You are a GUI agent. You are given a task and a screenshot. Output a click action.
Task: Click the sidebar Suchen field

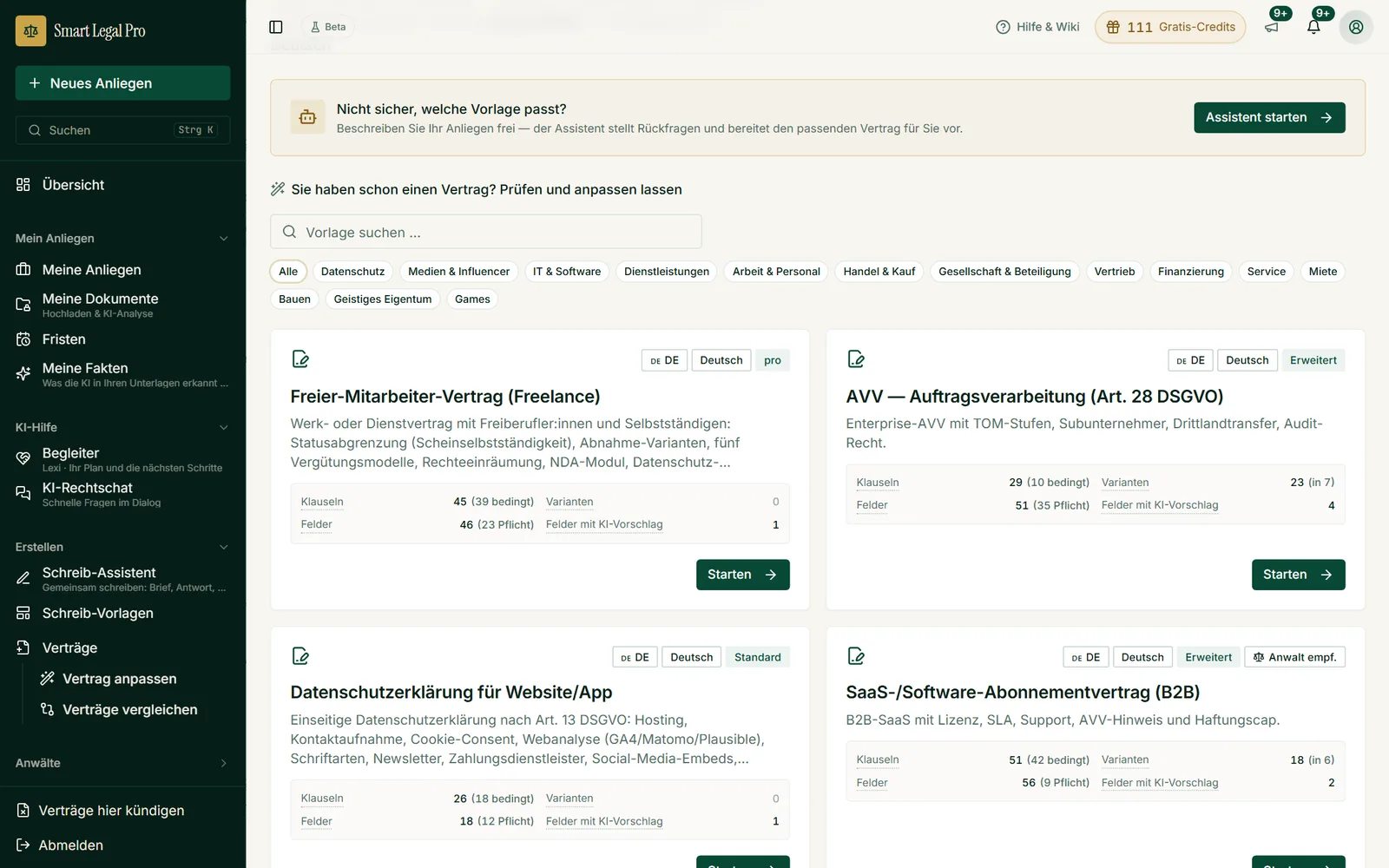point(123,130)
